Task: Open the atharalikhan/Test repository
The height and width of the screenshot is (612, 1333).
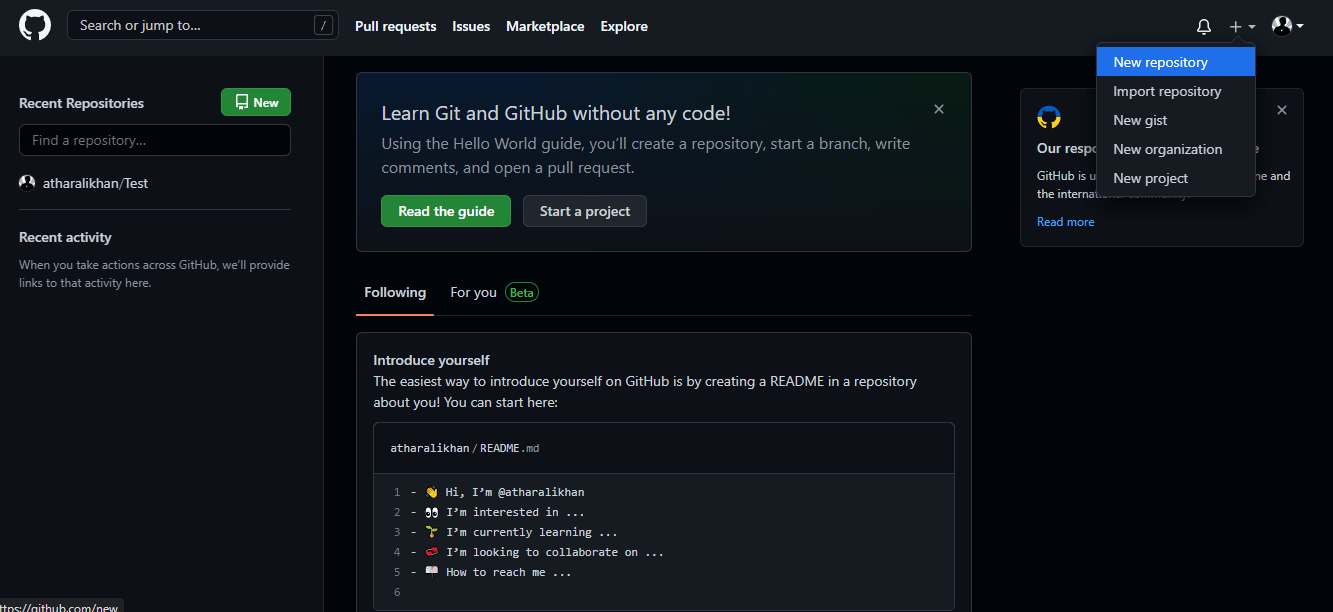Action: pyautogui.click(x=95, y=183)
